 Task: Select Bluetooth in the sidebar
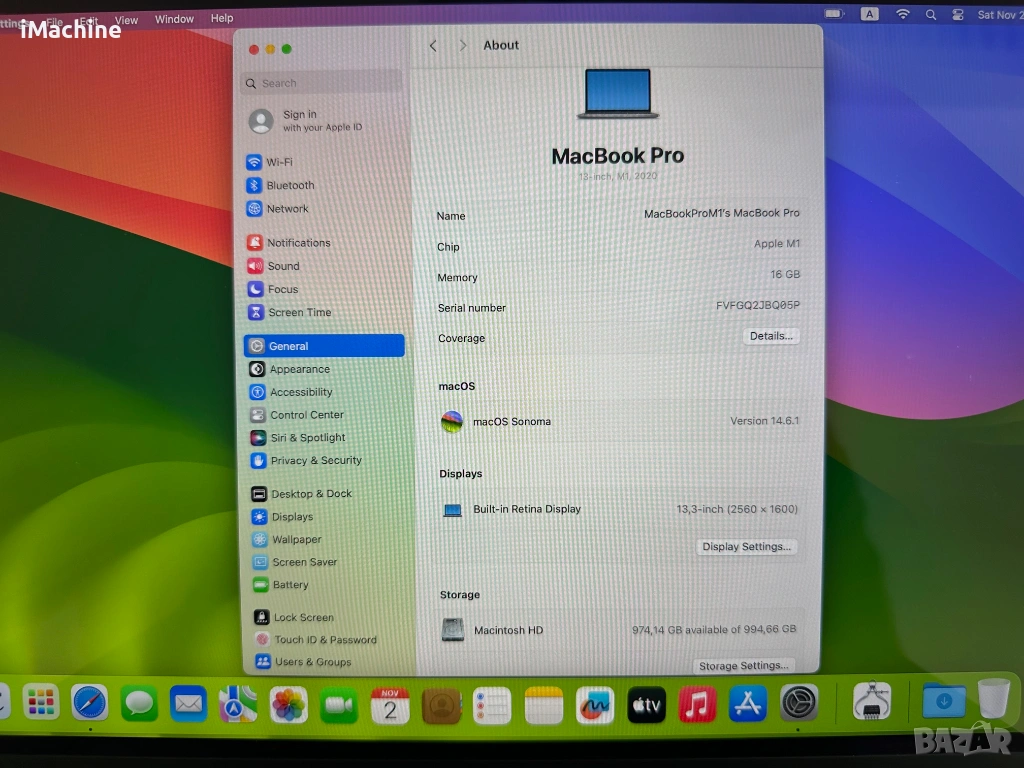(x=290, y=185)
